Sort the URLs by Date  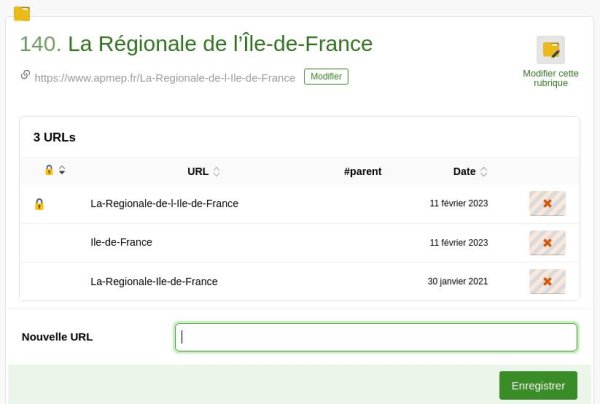469,171
